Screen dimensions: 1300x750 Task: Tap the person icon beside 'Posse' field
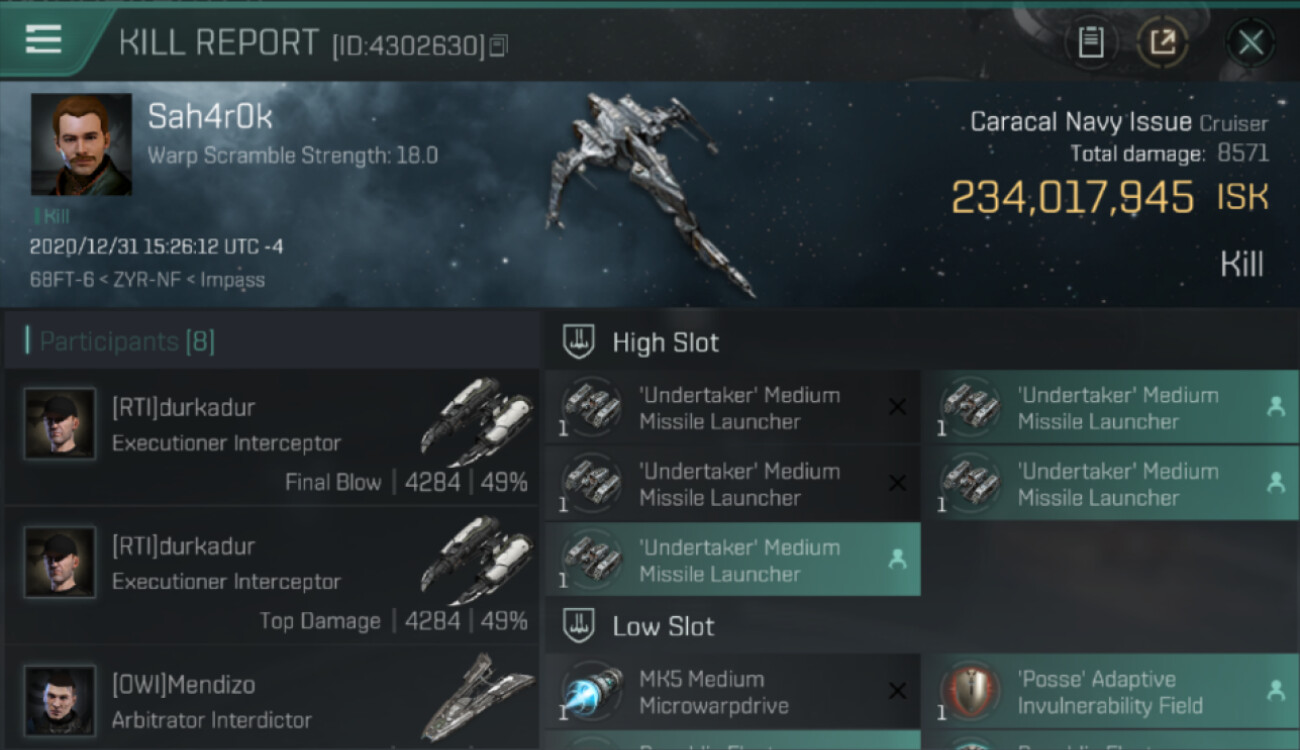[1275, 691]
